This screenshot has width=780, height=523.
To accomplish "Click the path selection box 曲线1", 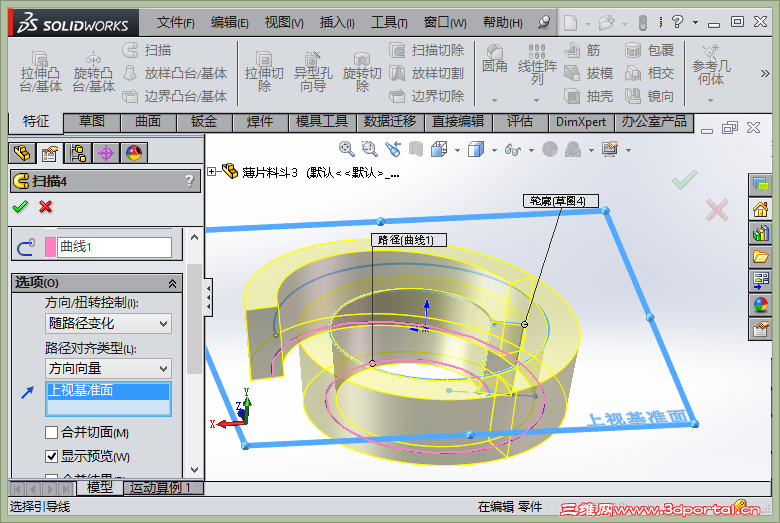I will pyautogui.click(x=114, y=247).
